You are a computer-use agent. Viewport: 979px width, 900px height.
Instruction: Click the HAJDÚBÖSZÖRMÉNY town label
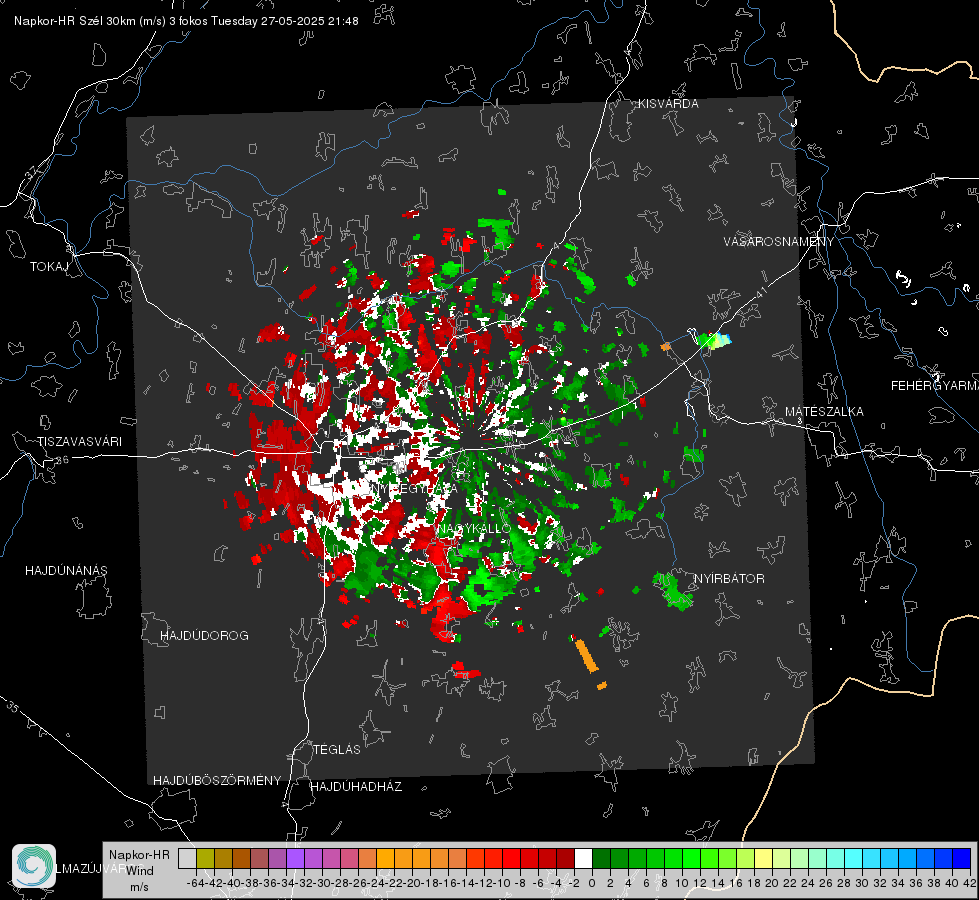[x=217, y=780]
